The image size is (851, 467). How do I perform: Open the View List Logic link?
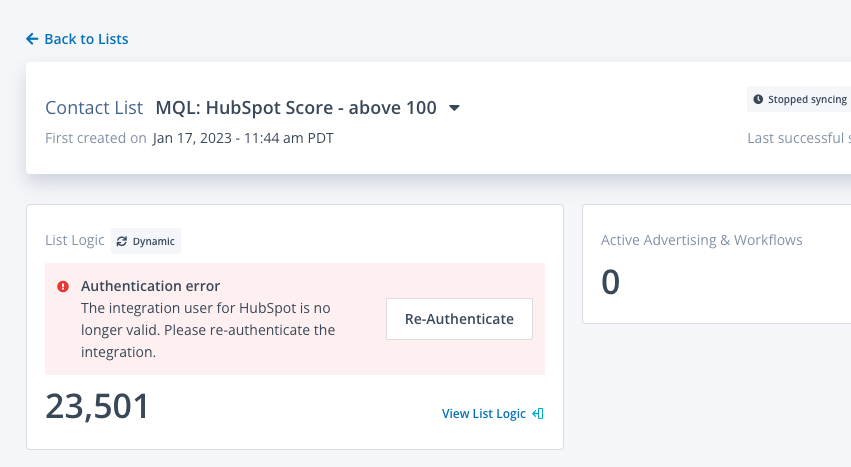tap(483, 413)
